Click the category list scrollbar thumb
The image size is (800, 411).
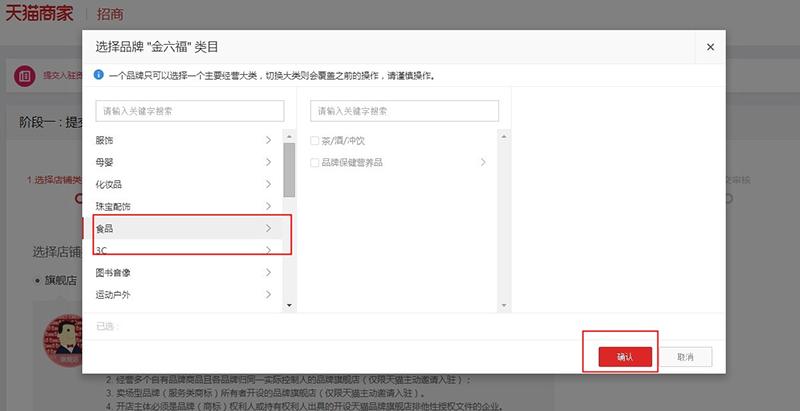click(x=289, y=170)
